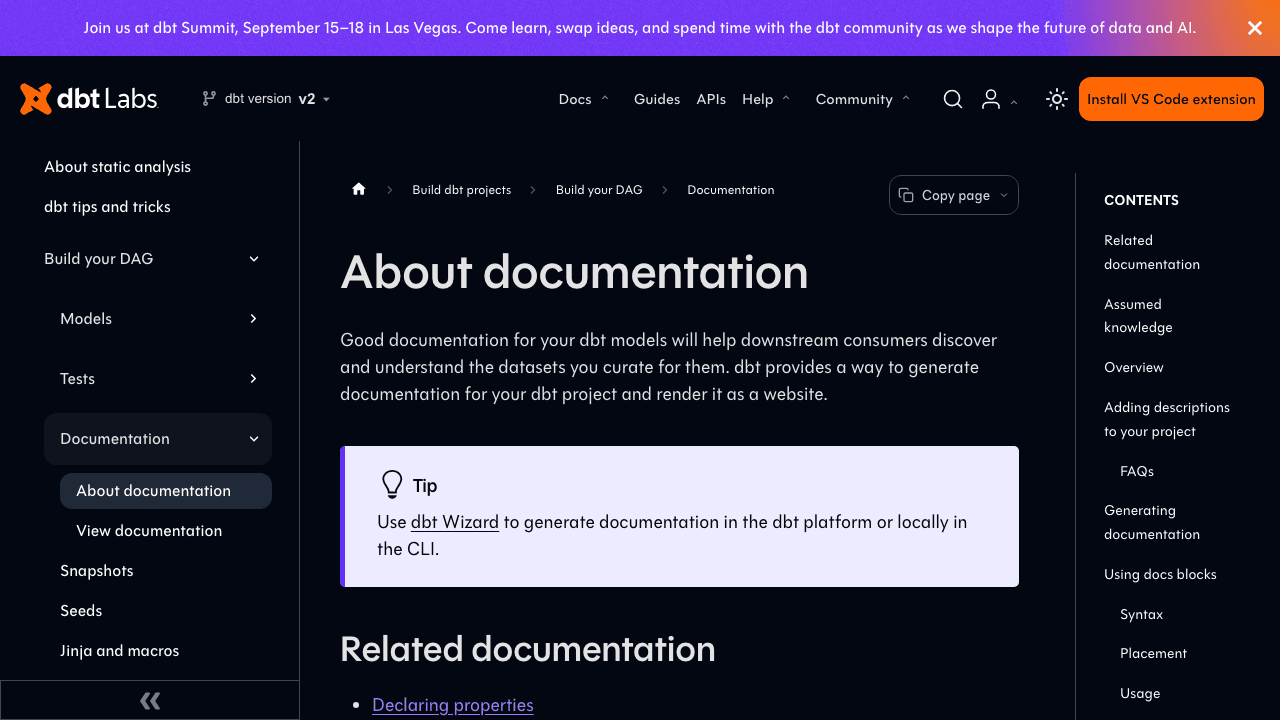Viewport: 1280px width, 720px height.
Task: Jump to Using docs blocks in contents
Action: tap(1160, 574)
